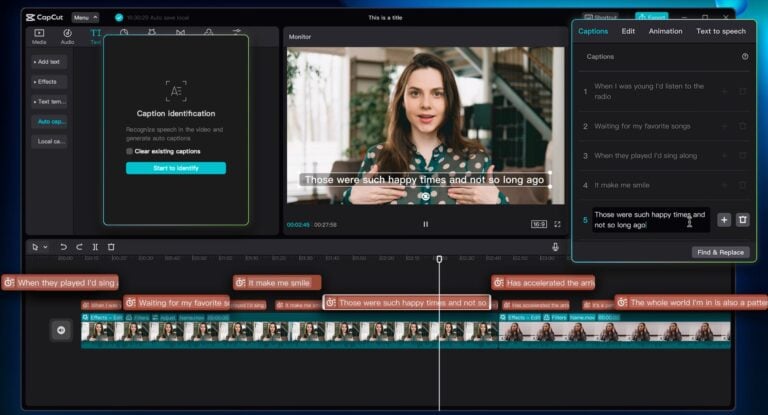Click the microphone record voiceover icon
The image size is (768, 415).
click(555, 247)
